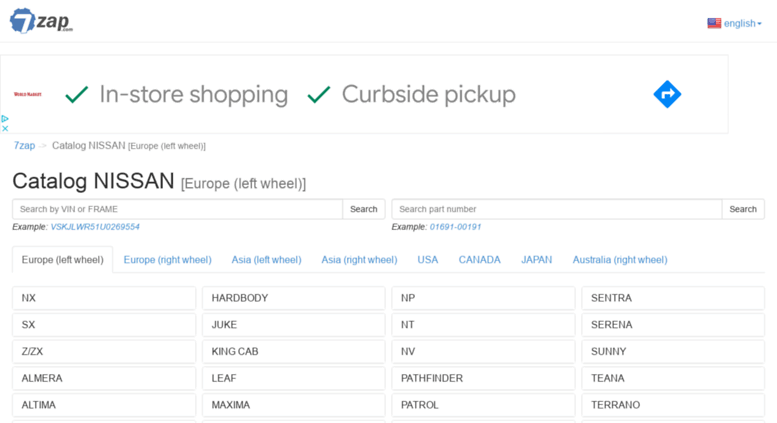777x423 pixels.
Task: Switch to Asia (right wheel) tab
Action: pyautogui.click(x=359, y=260)
